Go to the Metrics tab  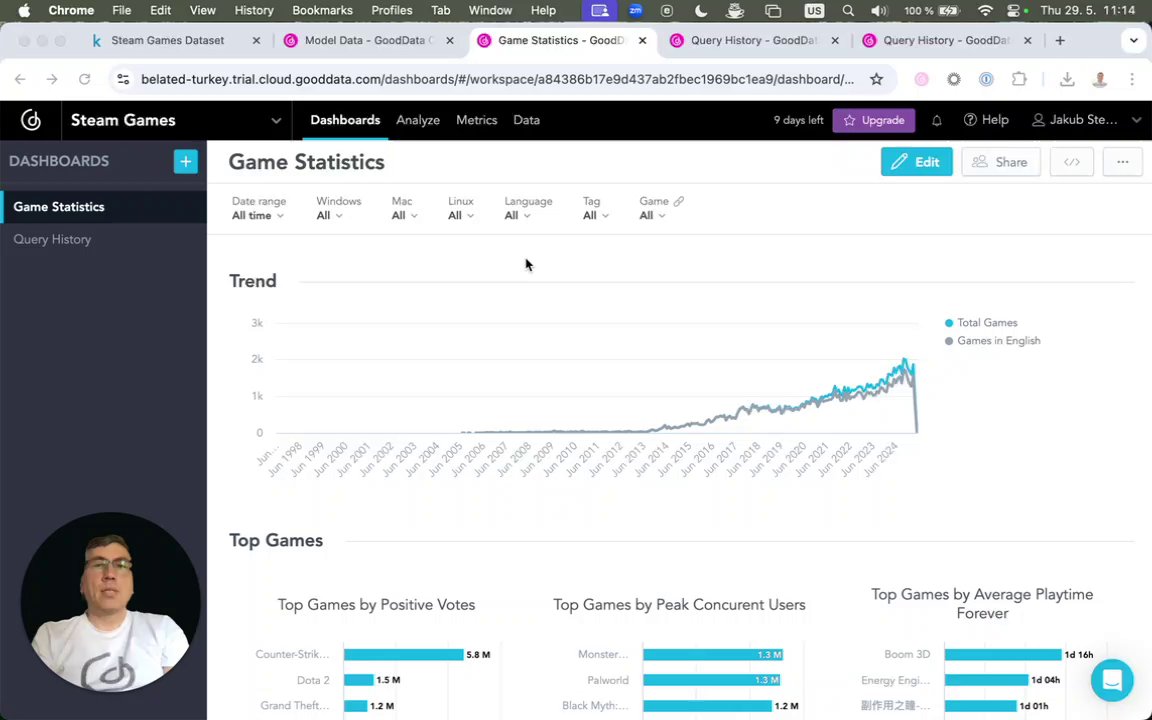tap(476, 120)
